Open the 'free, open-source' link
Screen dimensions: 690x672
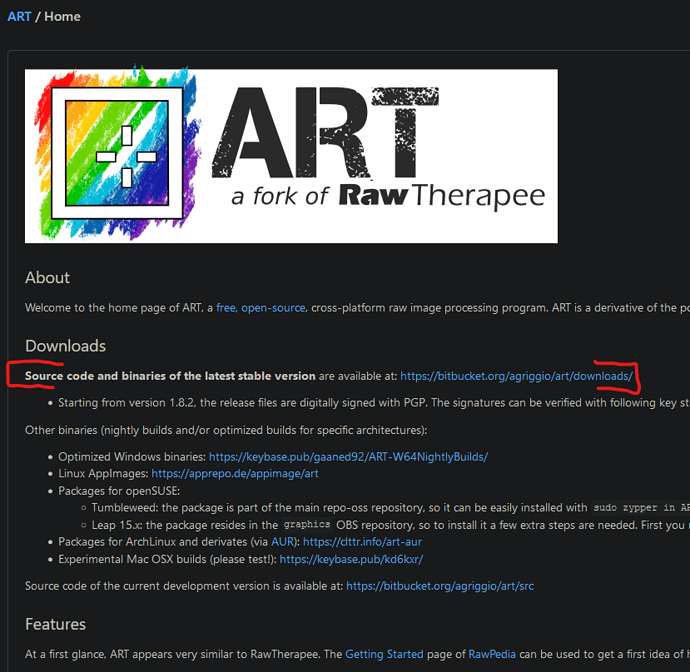coord(261,308)
